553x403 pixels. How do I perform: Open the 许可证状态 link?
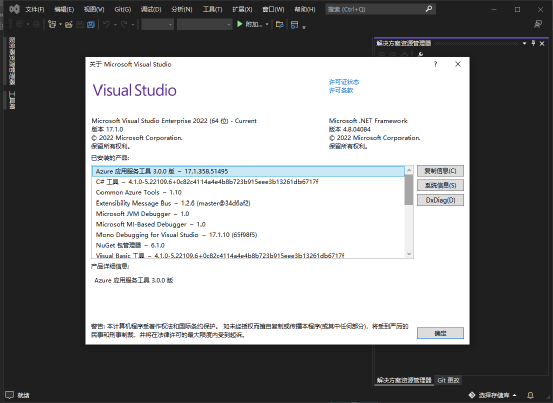pos(344,82)
